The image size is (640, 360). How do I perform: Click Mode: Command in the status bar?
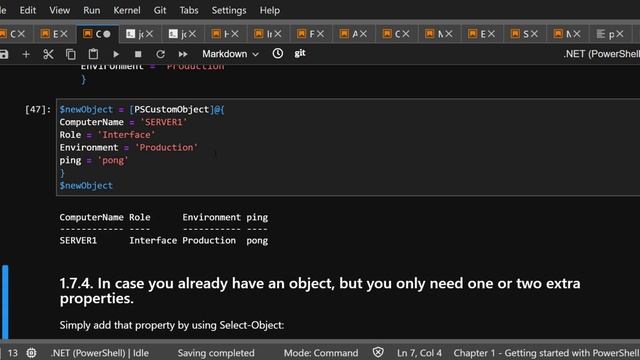(x=321, y=353)
